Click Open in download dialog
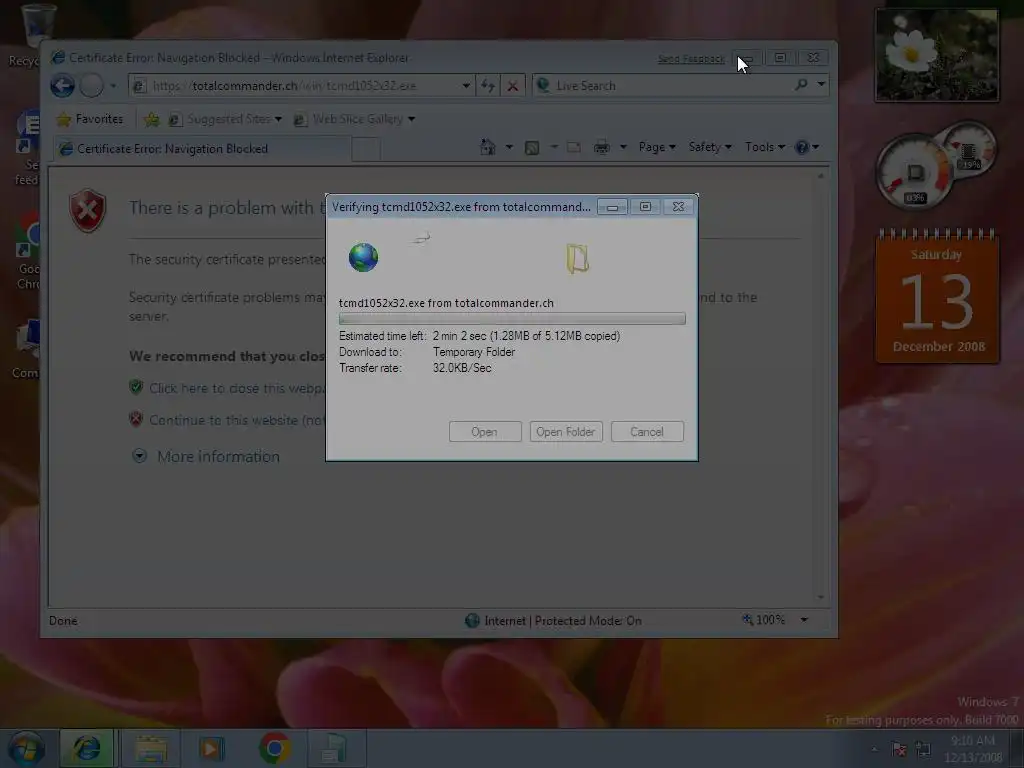The width and height of the screenshot is (1024, 768). 485,432
